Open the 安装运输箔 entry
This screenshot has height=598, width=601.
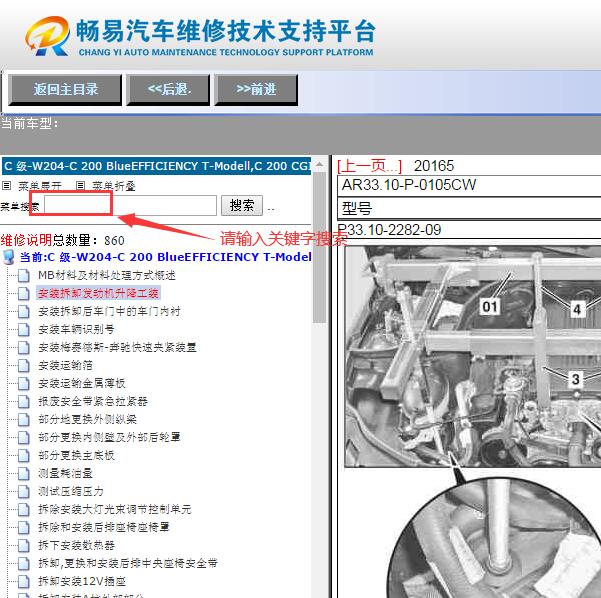[x=65, y=365]
